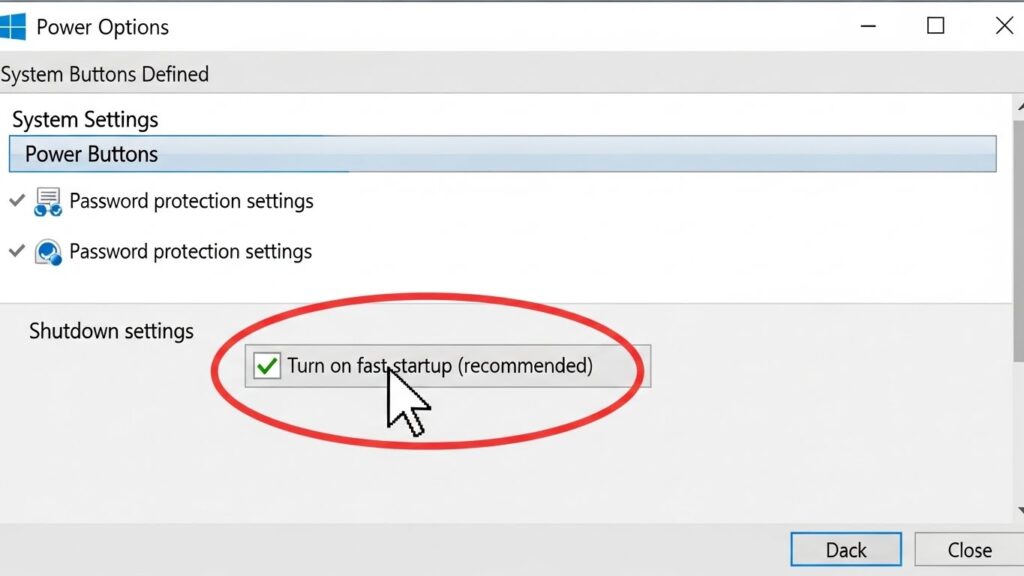Screen dimensions: 1024x576
Task: Click the Power Options title text
Action: coord(103,27)
